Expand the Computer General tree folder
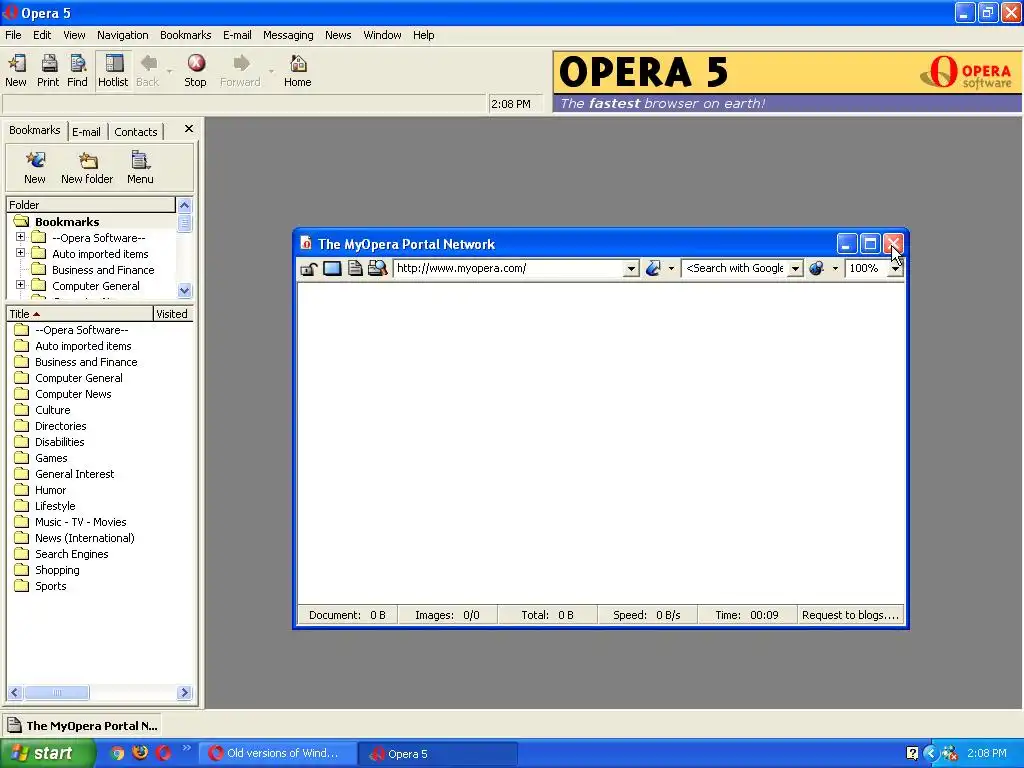This screenshot has width=1024, height=768. pyautogui.click(x=20, y=285)
